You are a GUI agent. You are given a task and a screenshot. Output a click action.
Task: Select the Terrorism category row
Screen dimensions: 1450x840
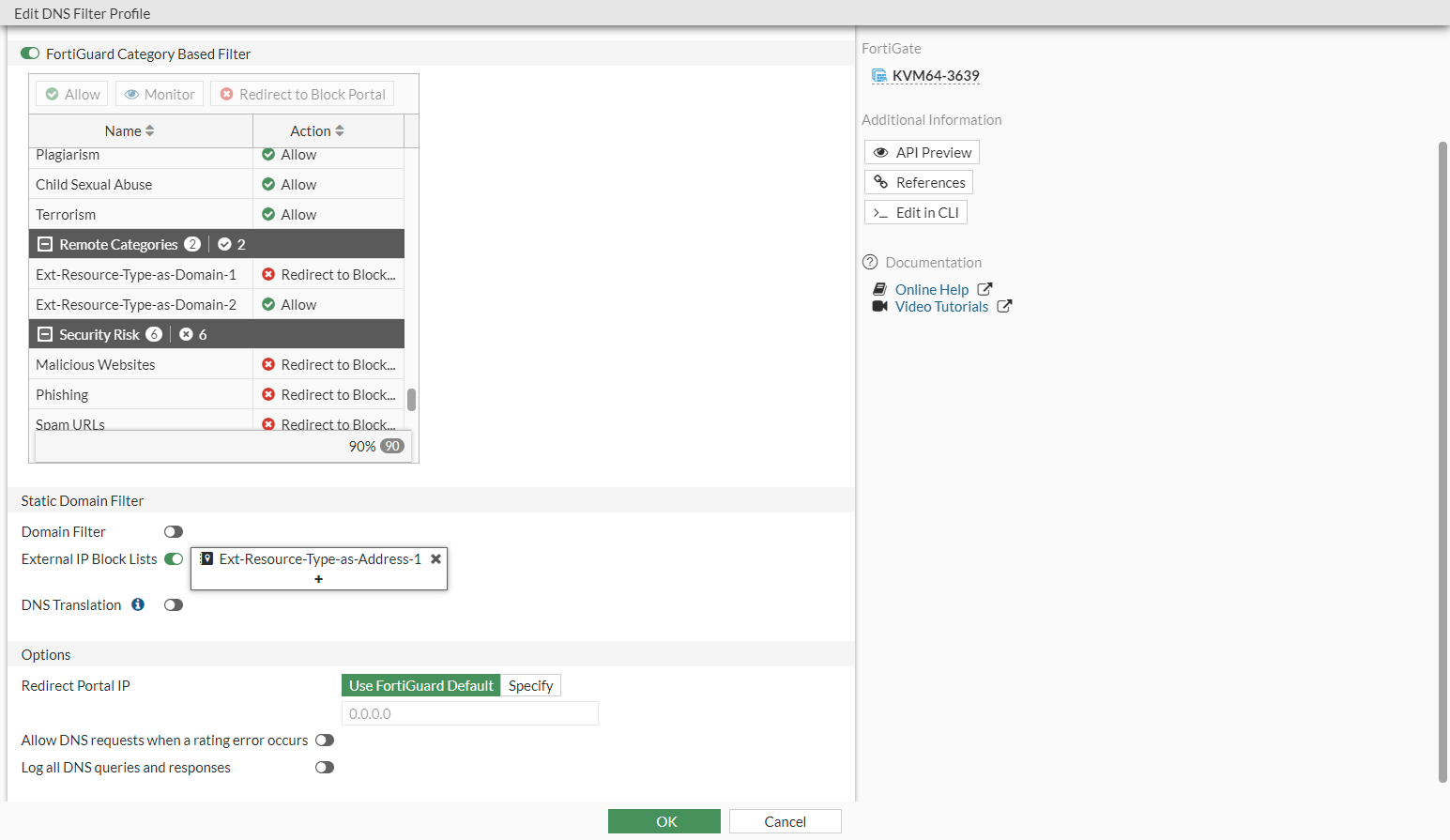tap(217, 214)
